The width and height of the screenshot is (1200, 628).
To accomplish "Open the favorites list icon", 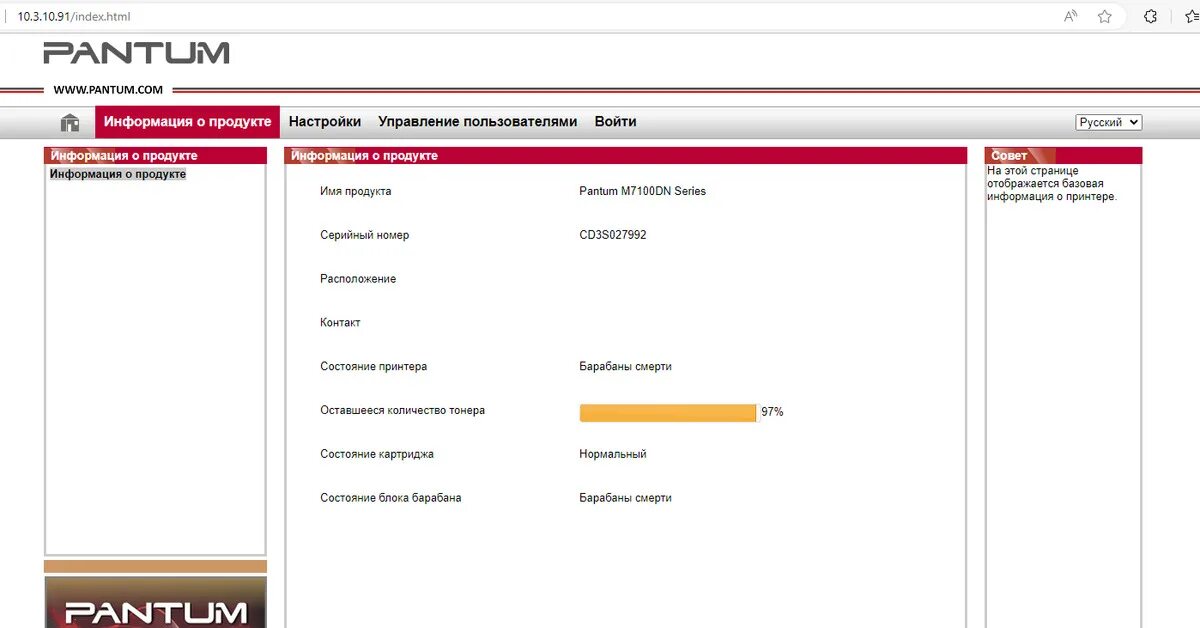I will click(1191, 16).
